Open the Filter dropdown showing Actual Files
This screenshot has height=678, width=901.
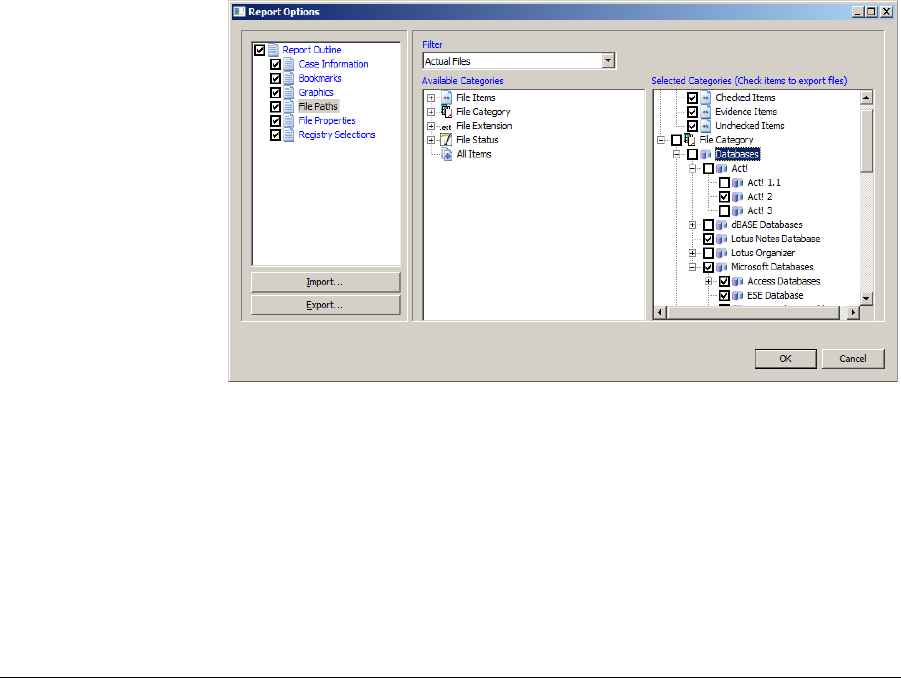tap(608, 61)
